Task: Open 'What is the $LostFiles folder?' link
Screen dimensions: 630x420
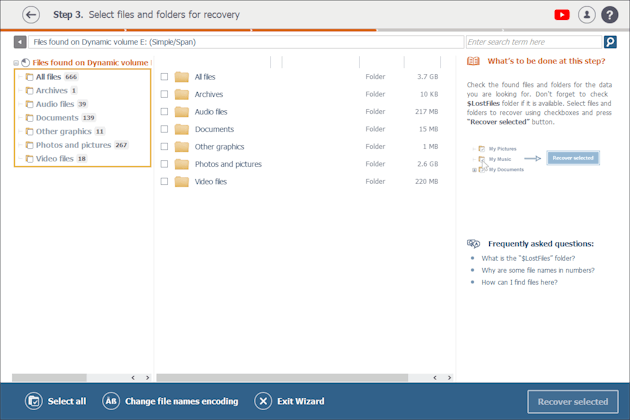Action: 528,258
